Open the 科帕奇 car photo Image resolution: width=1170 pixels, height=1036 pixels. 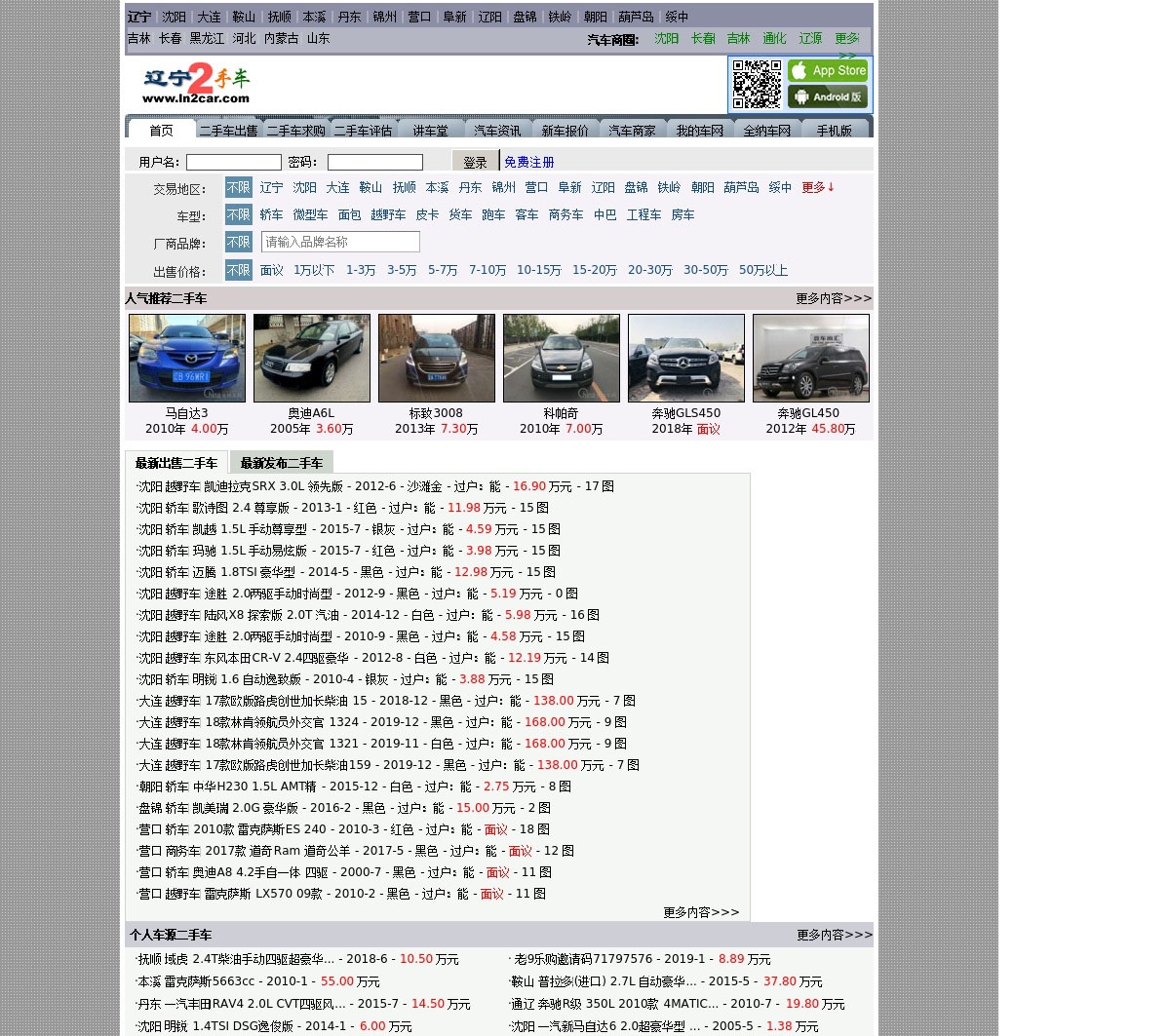562,358
